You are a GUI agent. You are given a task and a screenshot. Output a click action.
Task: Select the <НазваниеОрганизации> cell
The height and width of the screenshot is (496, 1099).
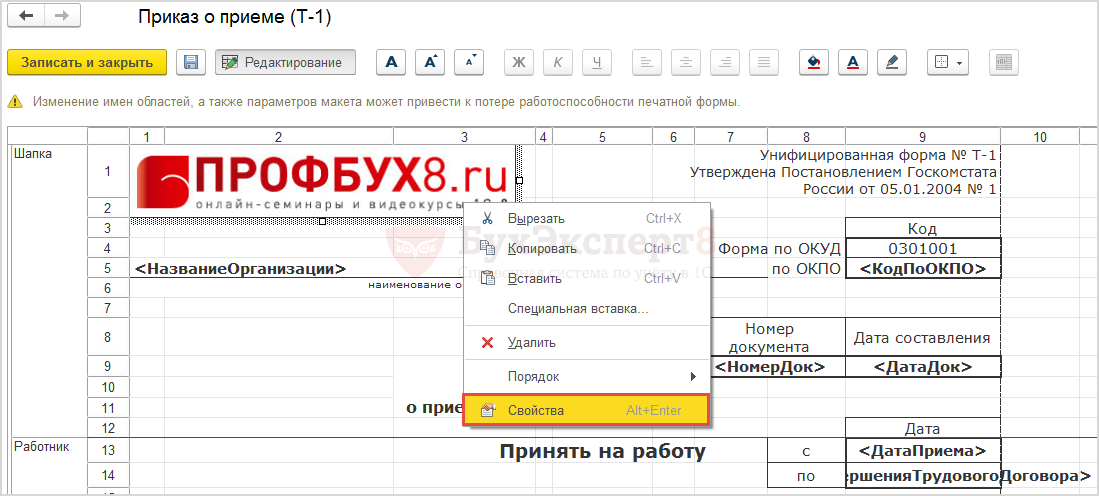pyautogui.click(x=240, y=269)
